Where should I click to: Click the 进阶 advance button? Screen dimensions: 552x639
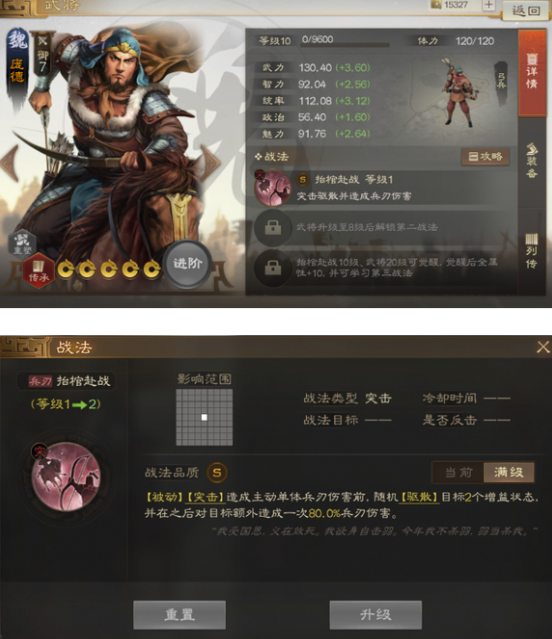188,264
